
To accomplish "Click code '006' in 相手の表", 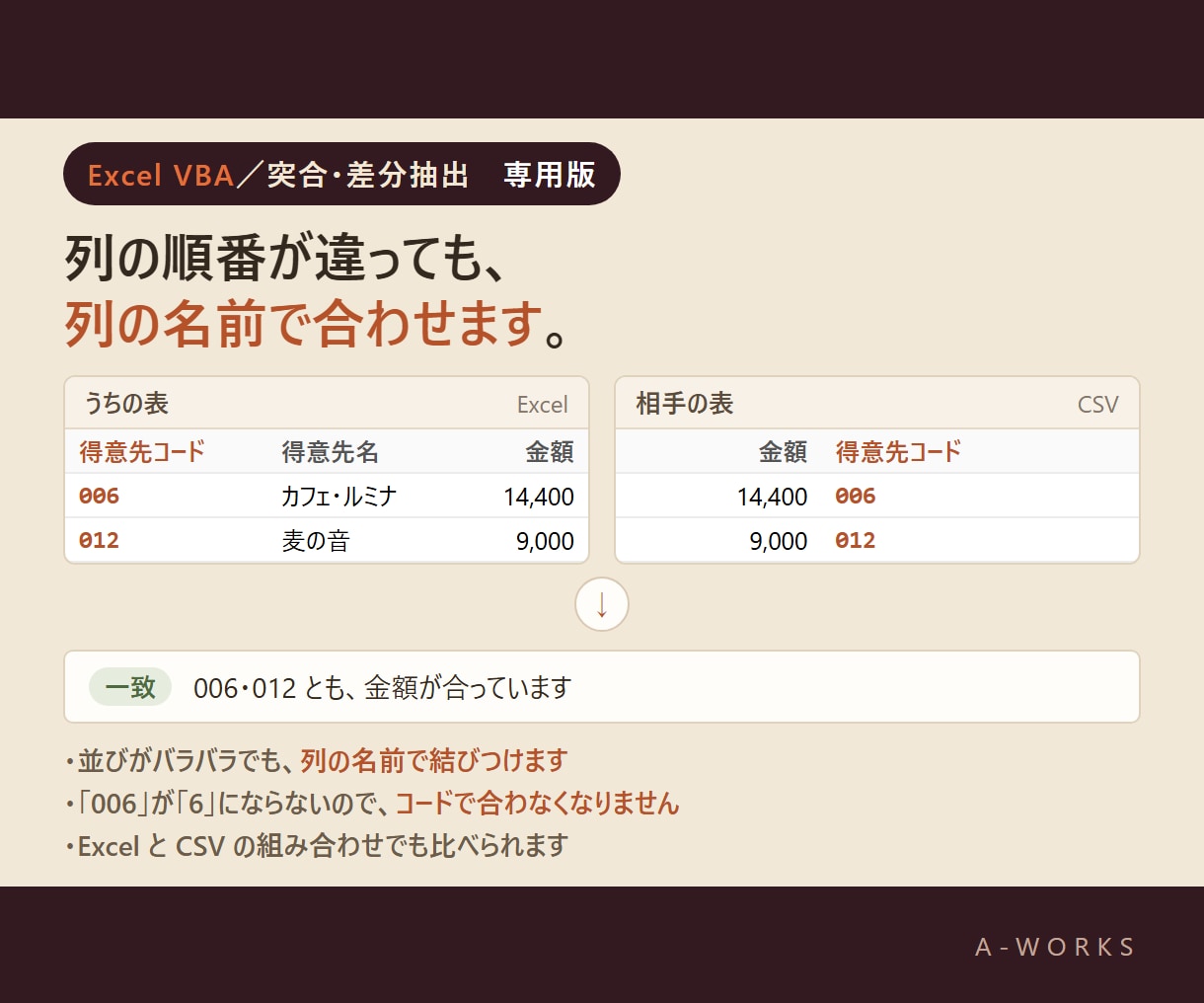I will tap(855, 496).
